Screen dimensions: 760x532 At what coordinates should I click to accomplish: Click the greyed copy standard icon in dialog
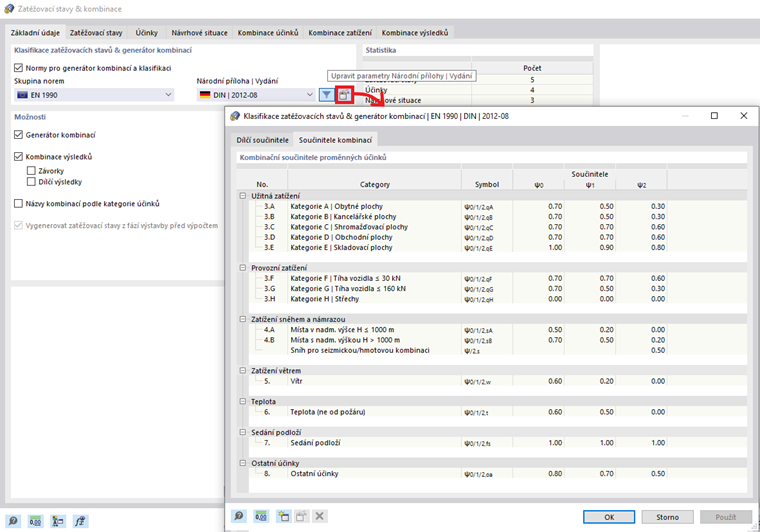coord(301,516)
